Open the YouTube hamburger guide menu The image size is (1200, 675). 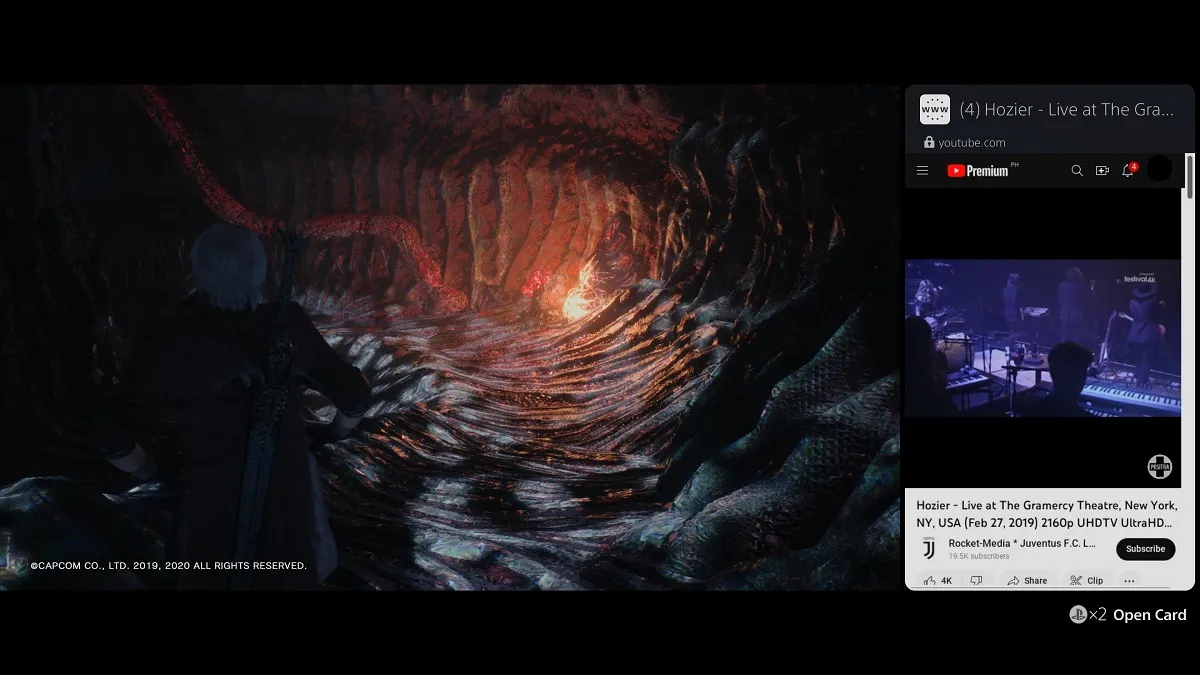922,171
